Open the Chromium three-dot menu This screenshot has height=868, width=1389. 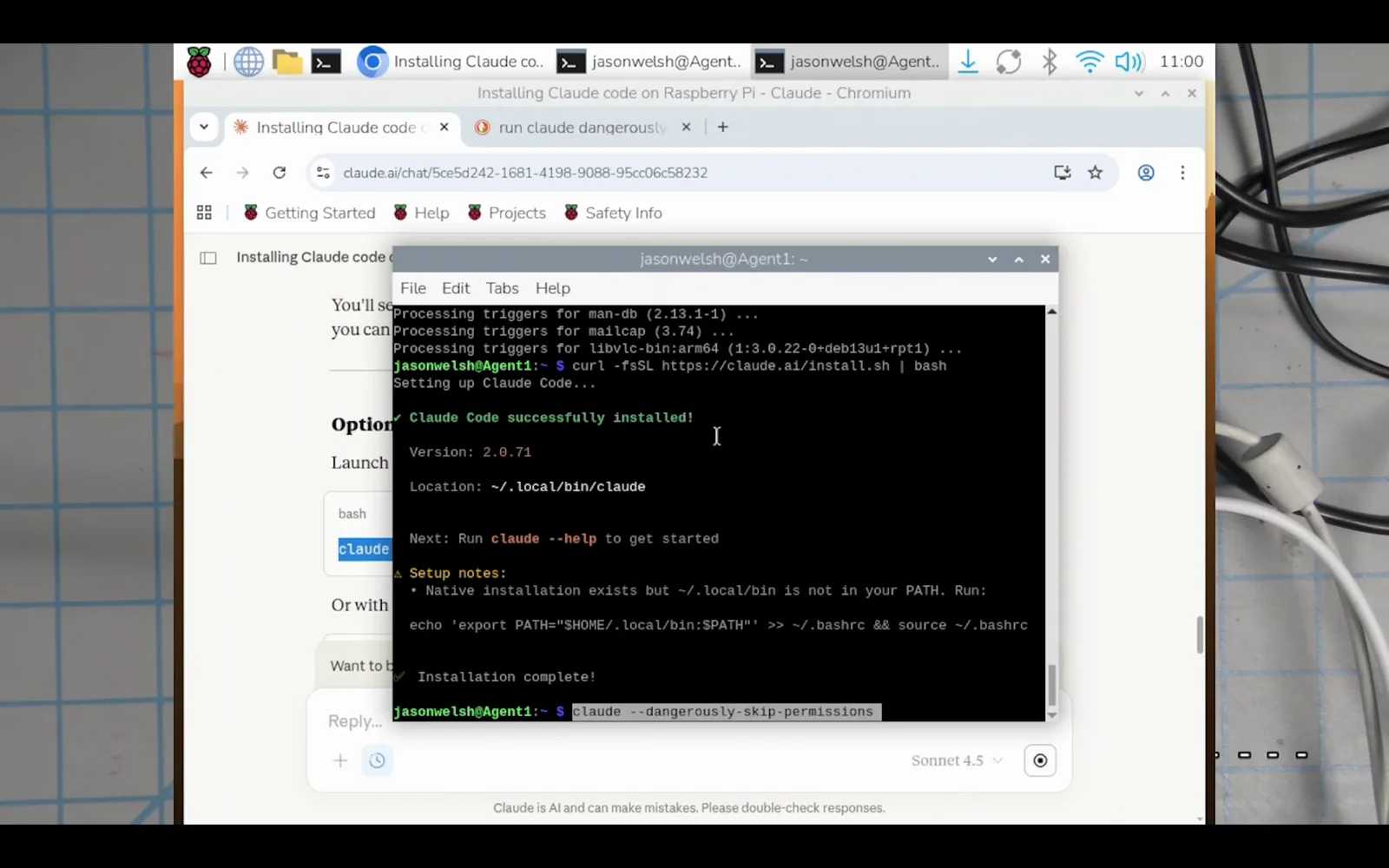[x=1182, y=173]
